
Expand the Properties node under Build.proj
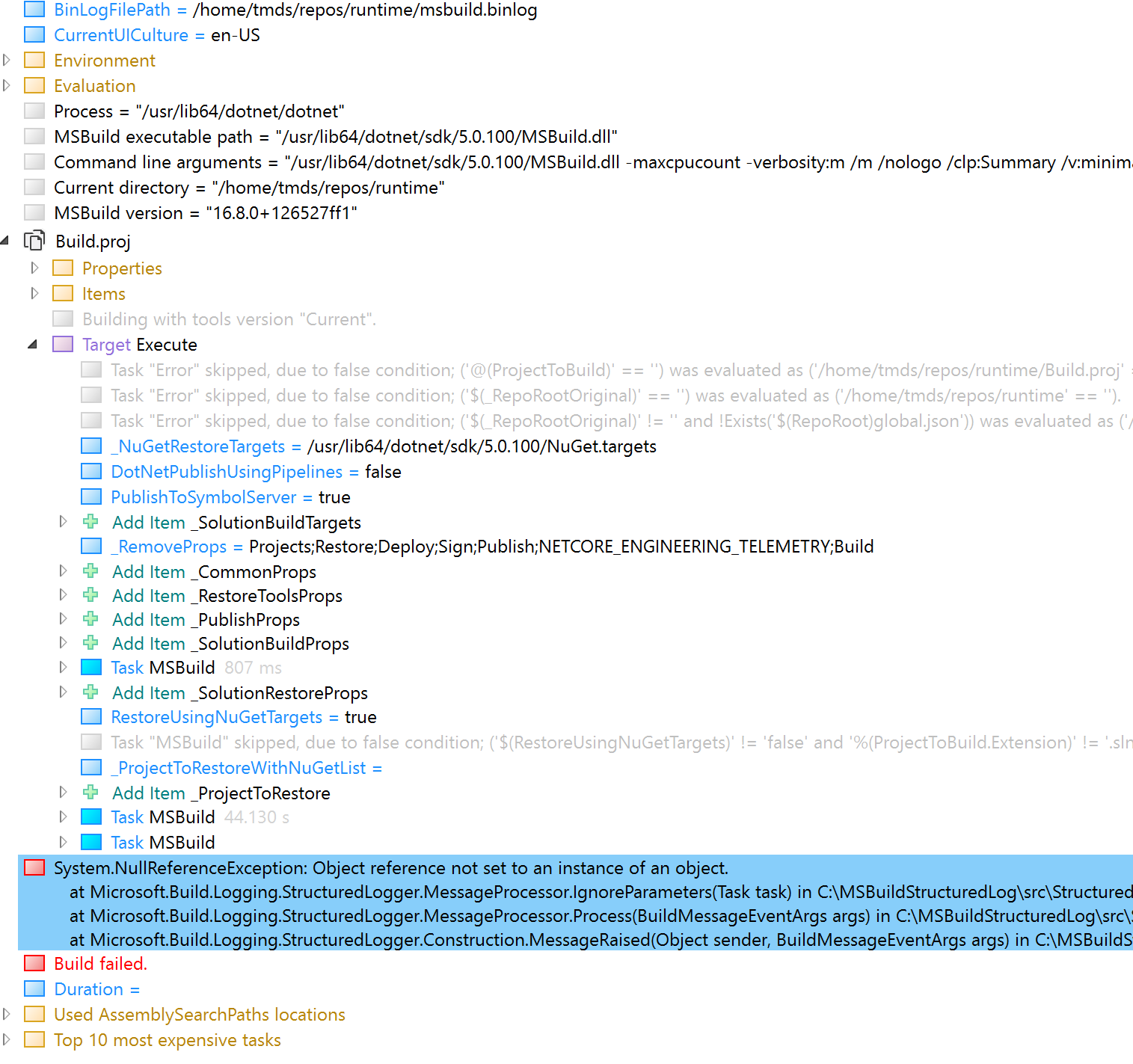35,268
